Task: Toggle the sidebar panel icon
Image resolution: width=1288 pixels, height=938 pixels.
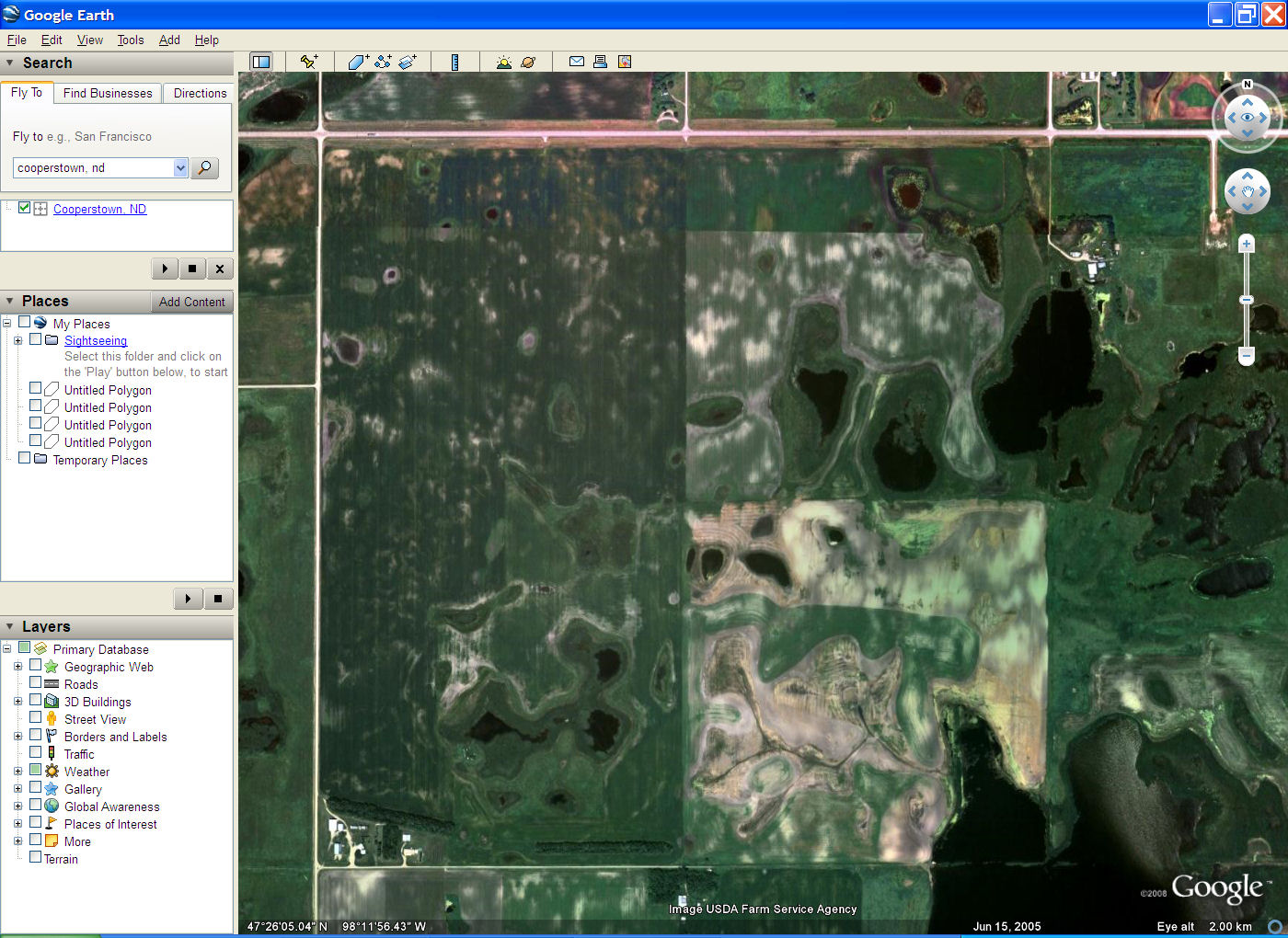Action: [261, 62]
